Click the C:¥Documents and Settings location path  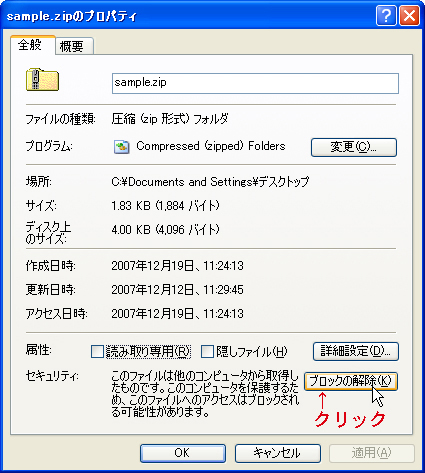pos(210,182)
